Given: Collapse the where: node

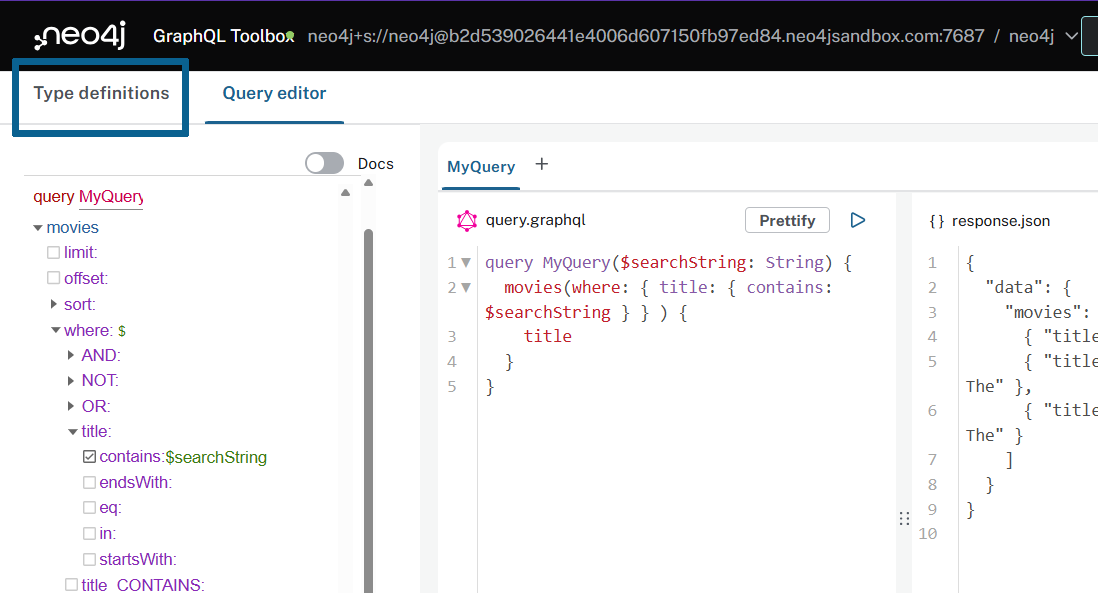Looking at the screenshot, I should pyautogui.click(x=55, y=330).
